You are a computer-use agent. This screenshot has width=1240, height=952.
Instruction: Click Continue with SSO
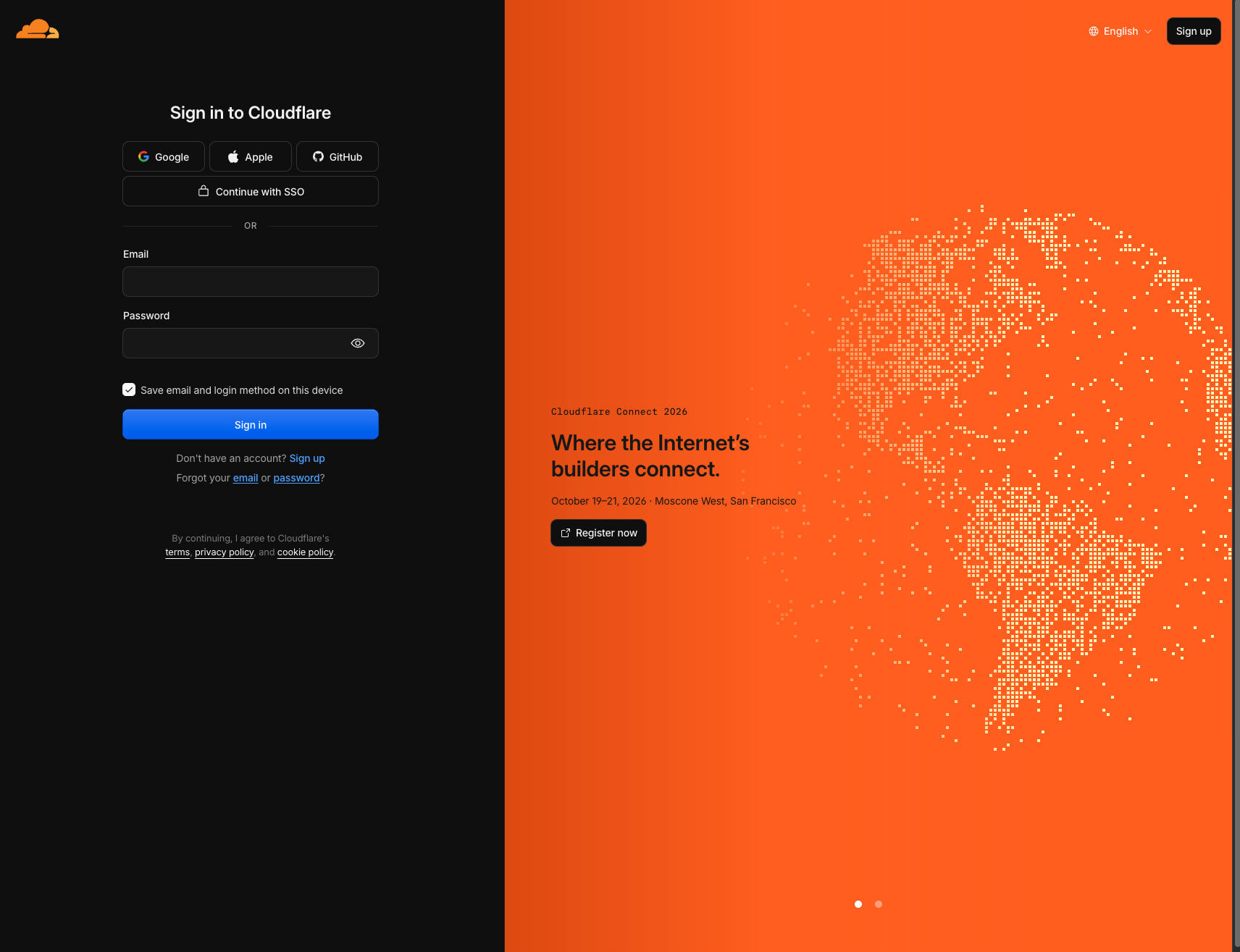click(251, 191)
